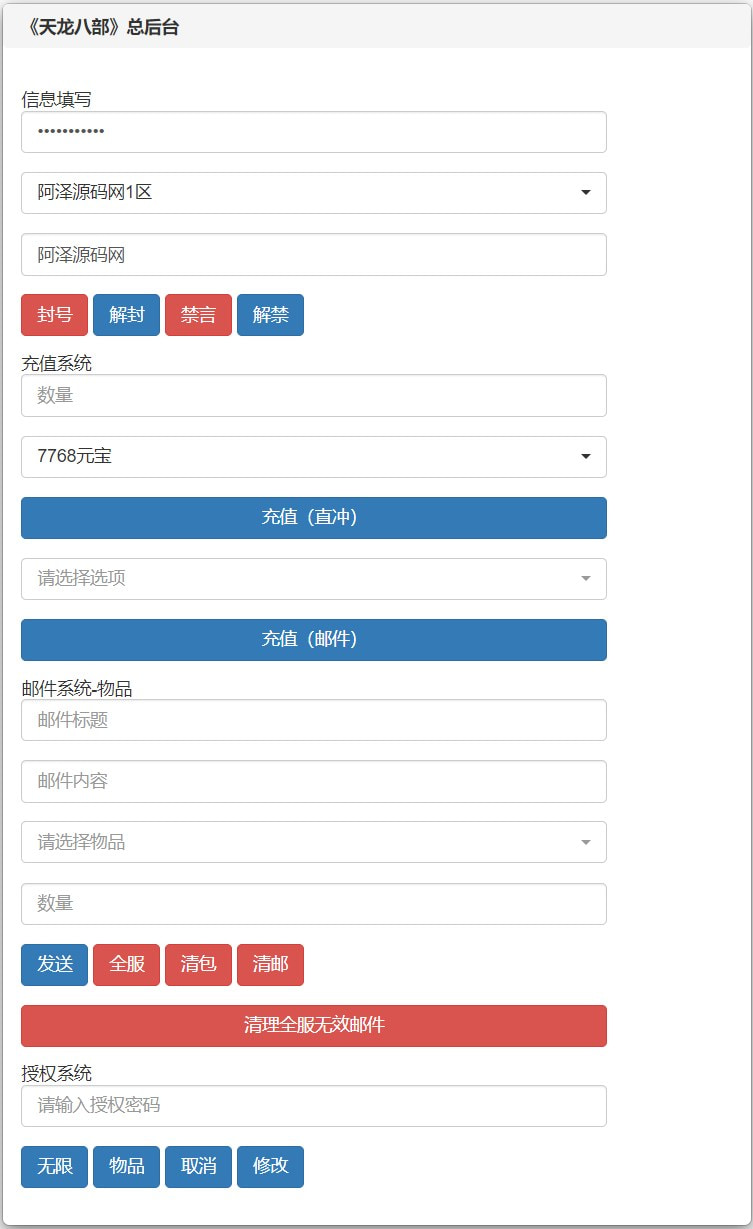
Task: Click the 禁言 mute button
Action: [198, 315]
